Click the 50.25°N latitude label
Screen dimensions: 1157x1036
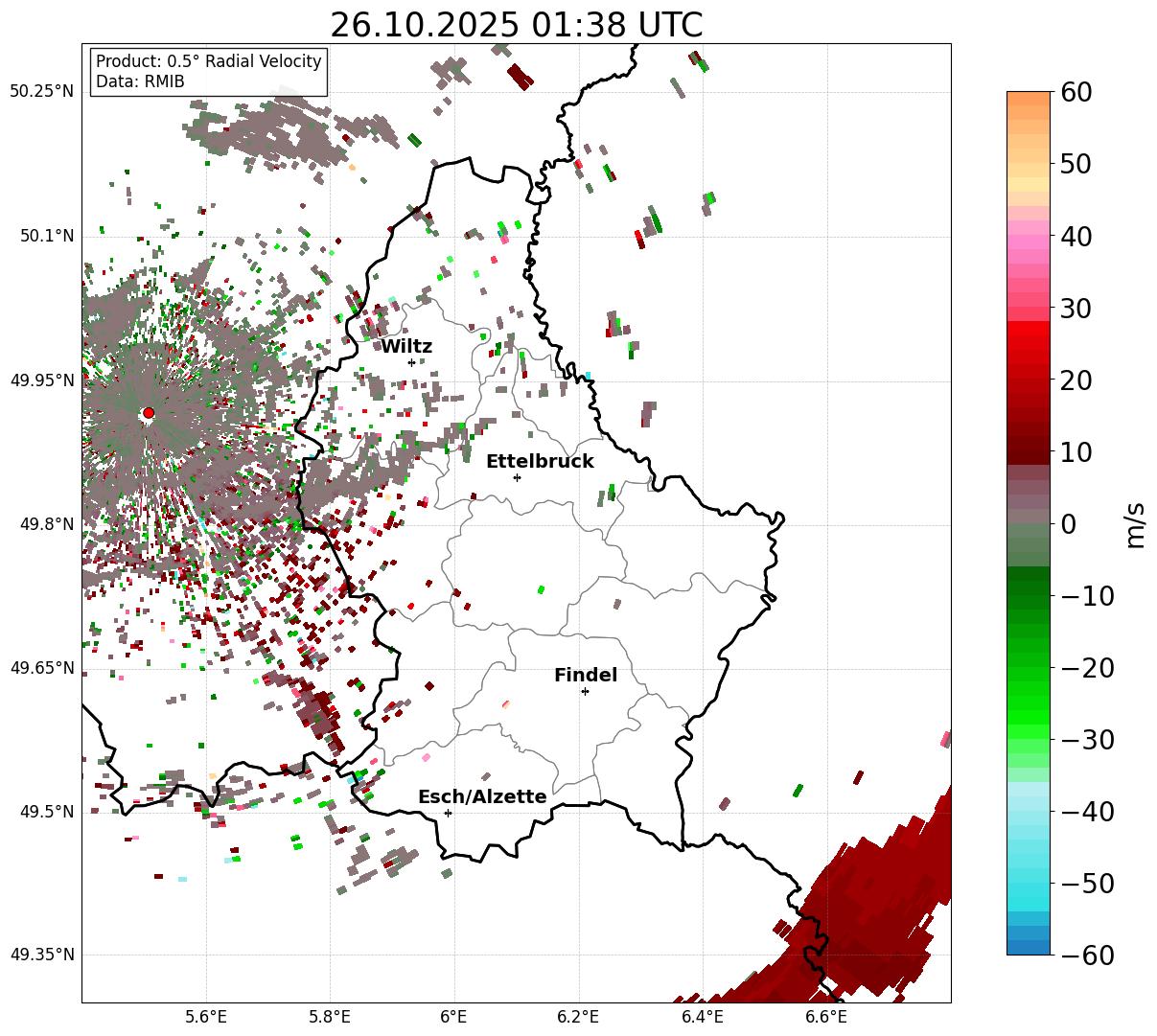tap(41, 92)
